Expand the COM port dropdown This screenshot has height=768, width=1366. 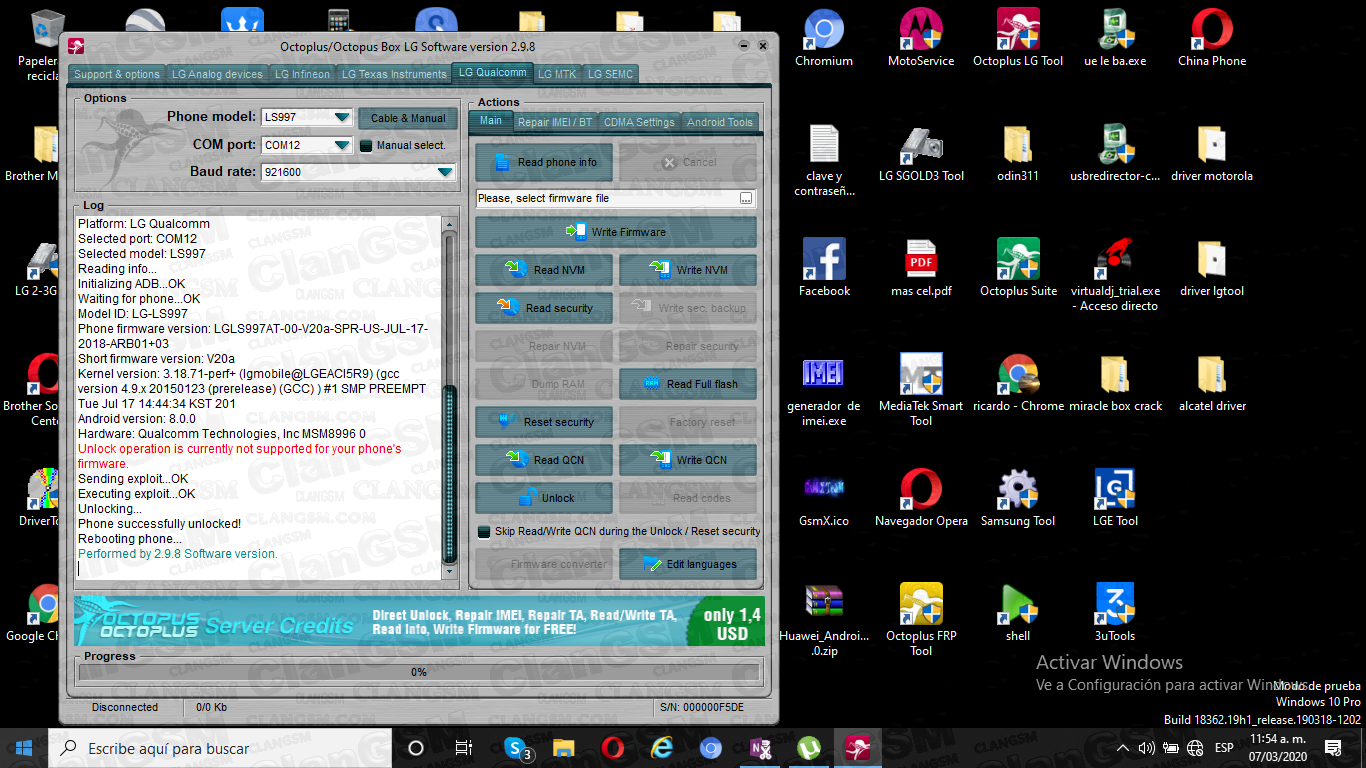coord(343,145)
